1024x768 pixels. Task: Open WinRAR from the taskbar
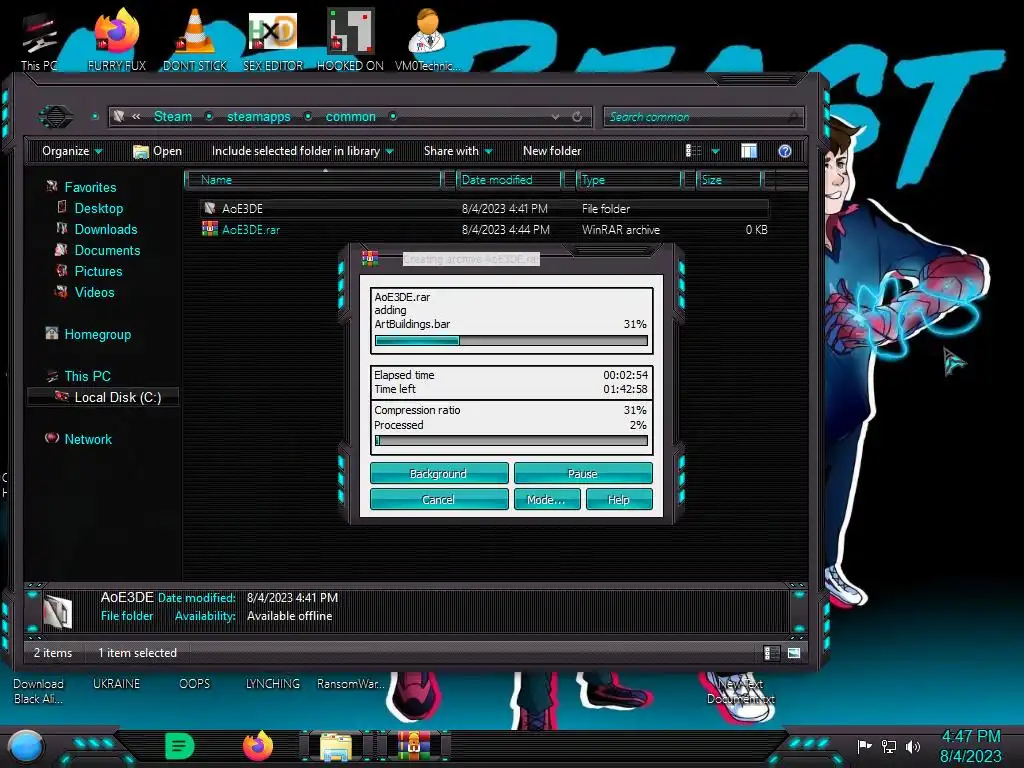pyautogui.click(x=414, y=746)
